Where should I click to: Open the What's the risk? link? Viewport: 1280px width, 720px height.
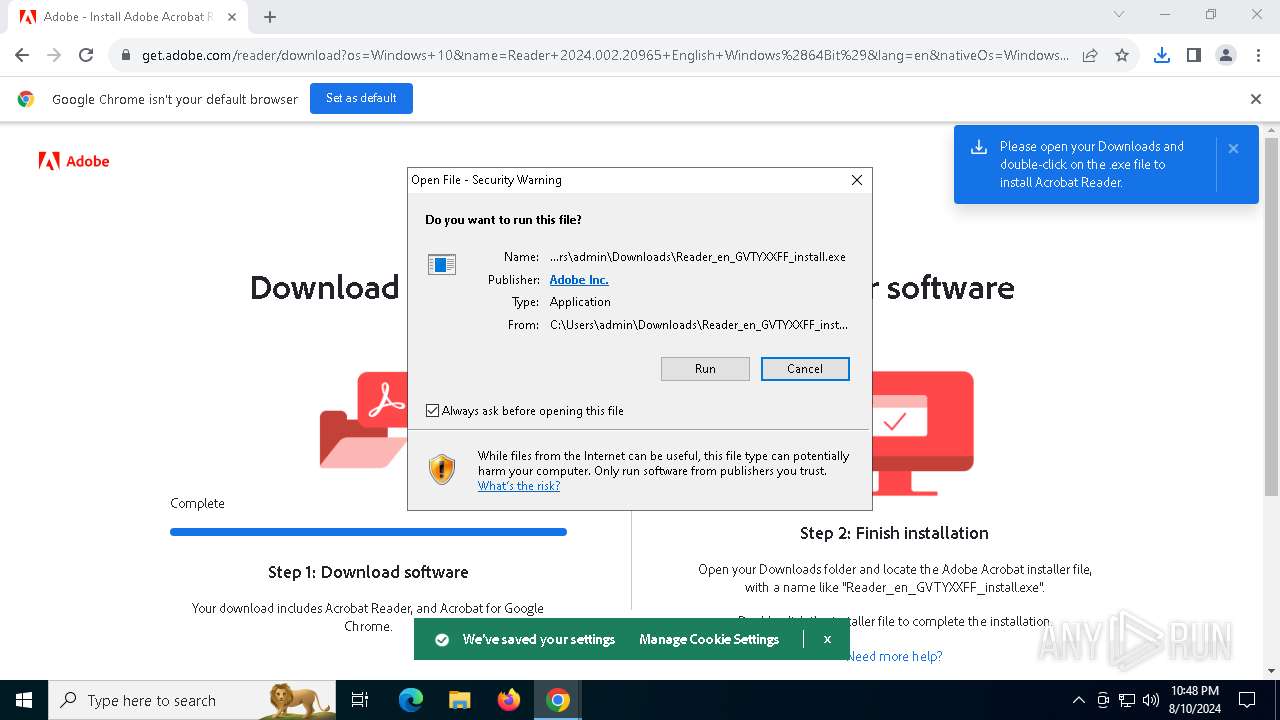pyautogui.click(x=519, y=486)
